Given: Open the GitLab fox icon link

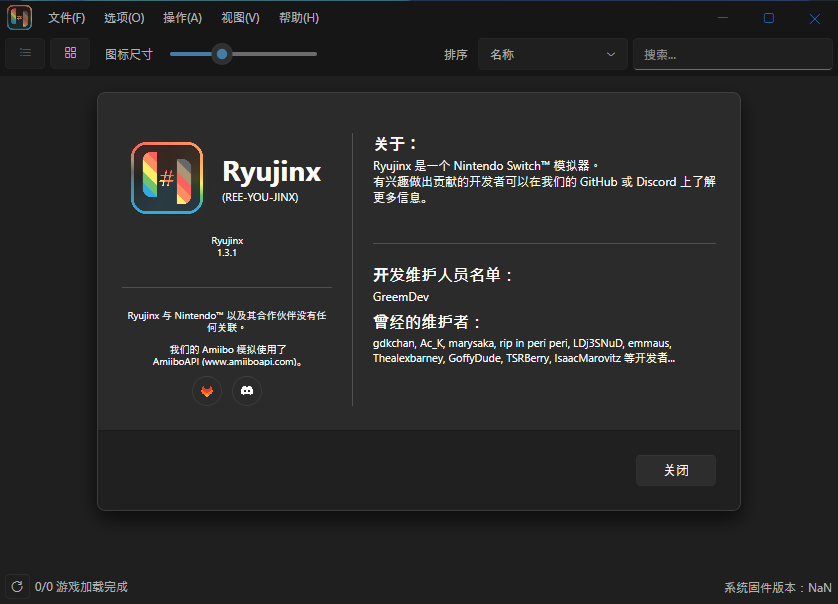Looking at the screenshot, I should (x=207, y=391).
